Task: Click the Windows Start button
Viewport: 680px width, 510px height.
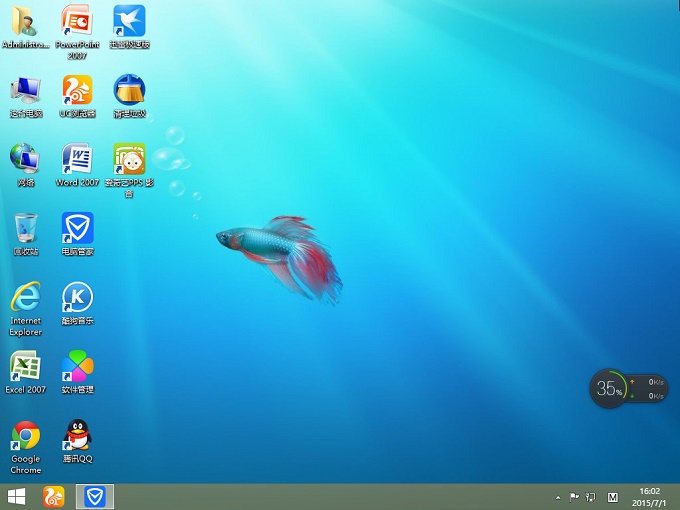Action: click(x=16, y=497)
